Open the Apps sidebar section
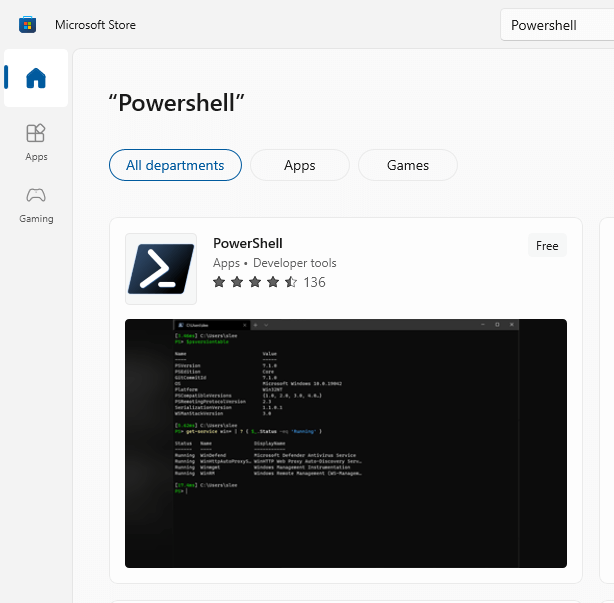614x603 pixels. 36,143
